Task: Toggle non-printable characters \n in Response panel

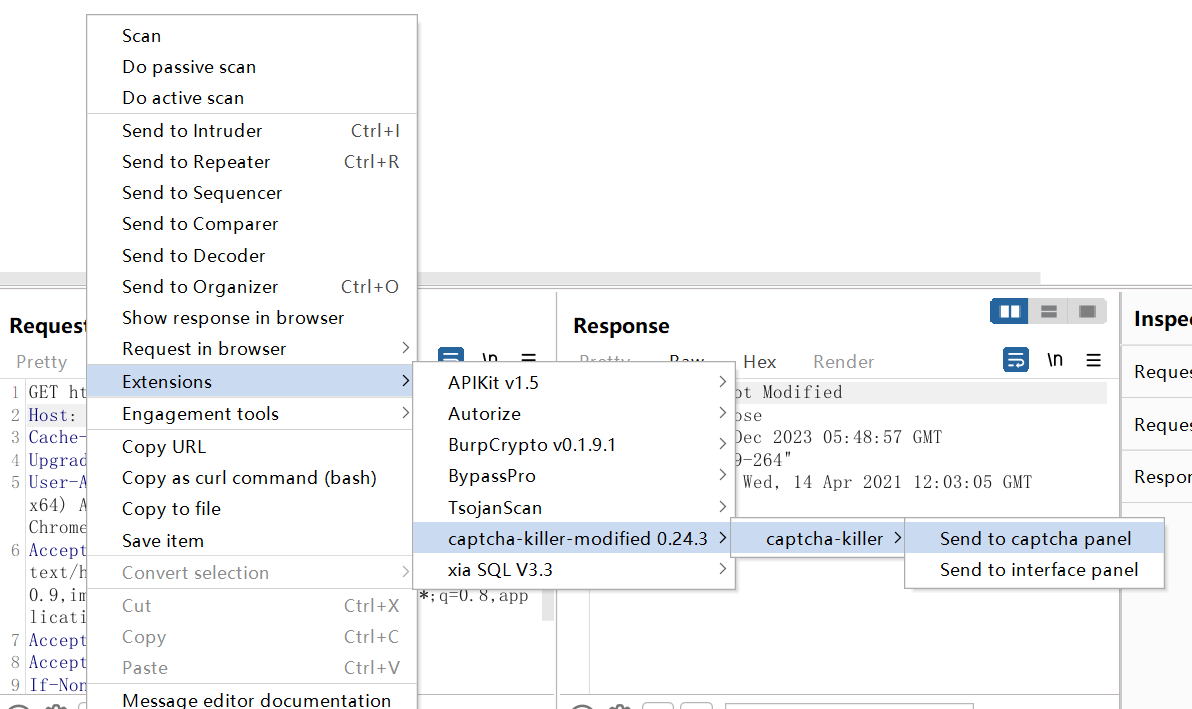Action: [1054, 360]
